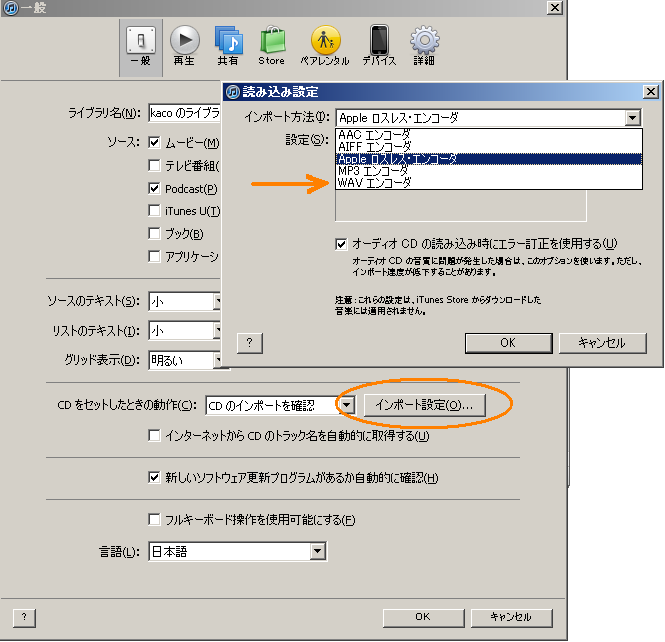Enable automatic CD track name retrieval
Screen dimensions: 665x642
pos(154,436)
